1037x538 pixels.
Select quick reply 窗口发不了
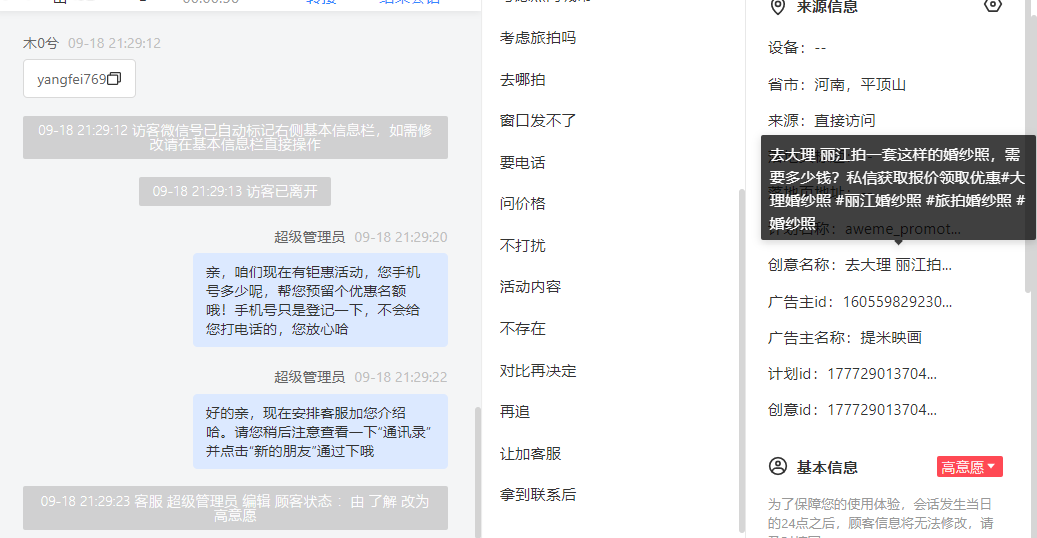point(538,120)
